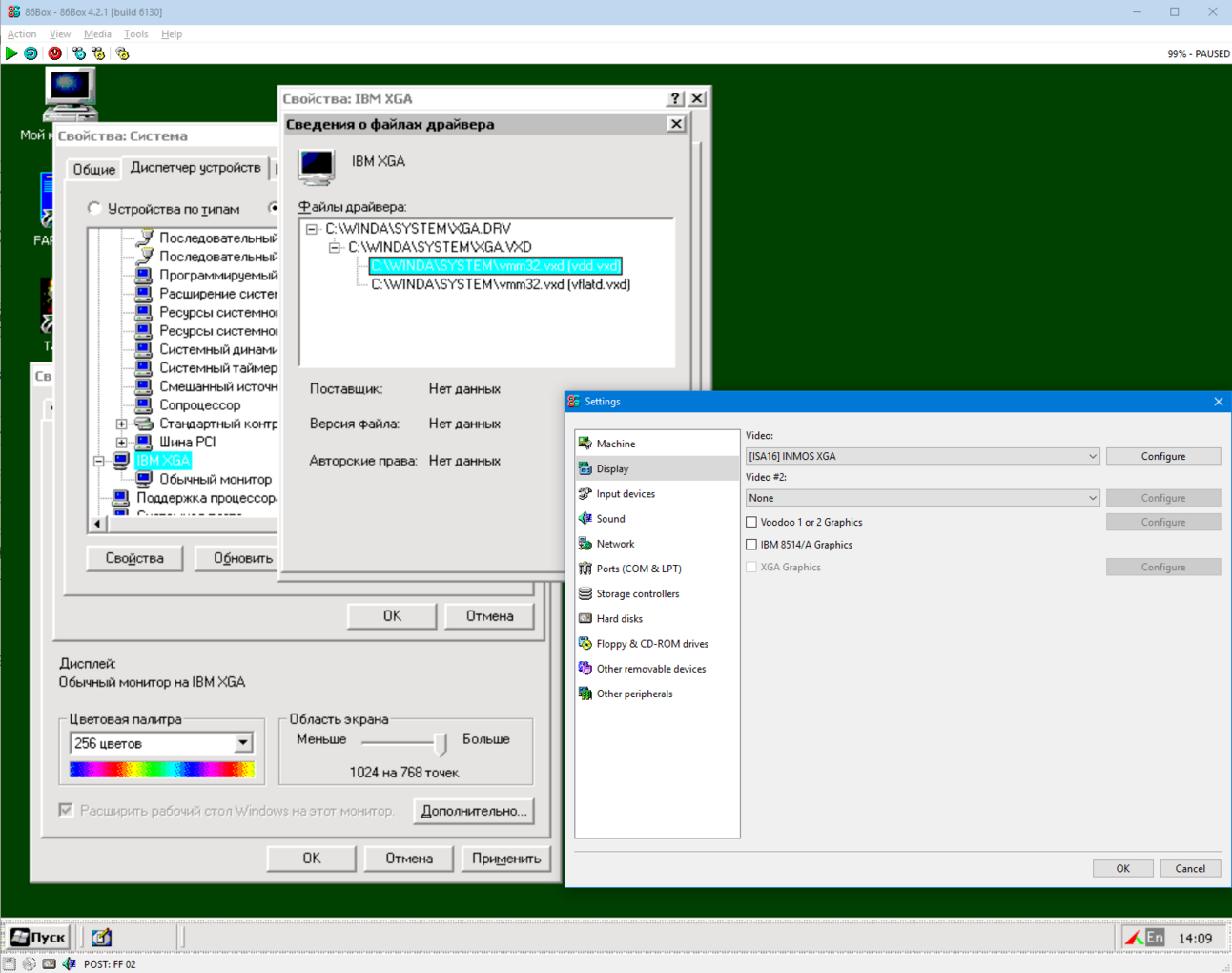
Task: Click the blue Hard reset toolbar icon
Action: point(31,53)
